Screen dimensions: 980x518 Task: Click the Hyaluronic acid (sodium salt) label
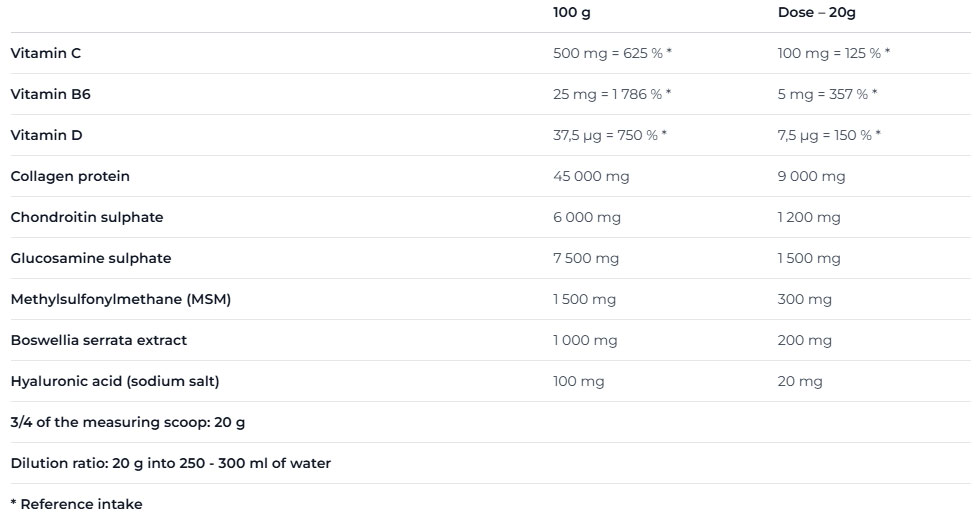[115, 381]
